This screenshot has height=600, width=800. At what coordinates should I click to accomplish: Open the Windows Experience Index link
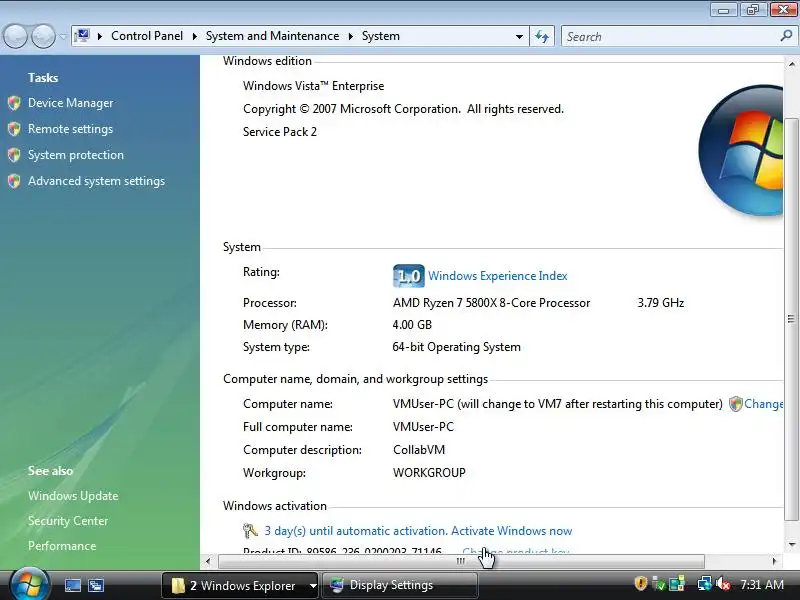point(497,276)
